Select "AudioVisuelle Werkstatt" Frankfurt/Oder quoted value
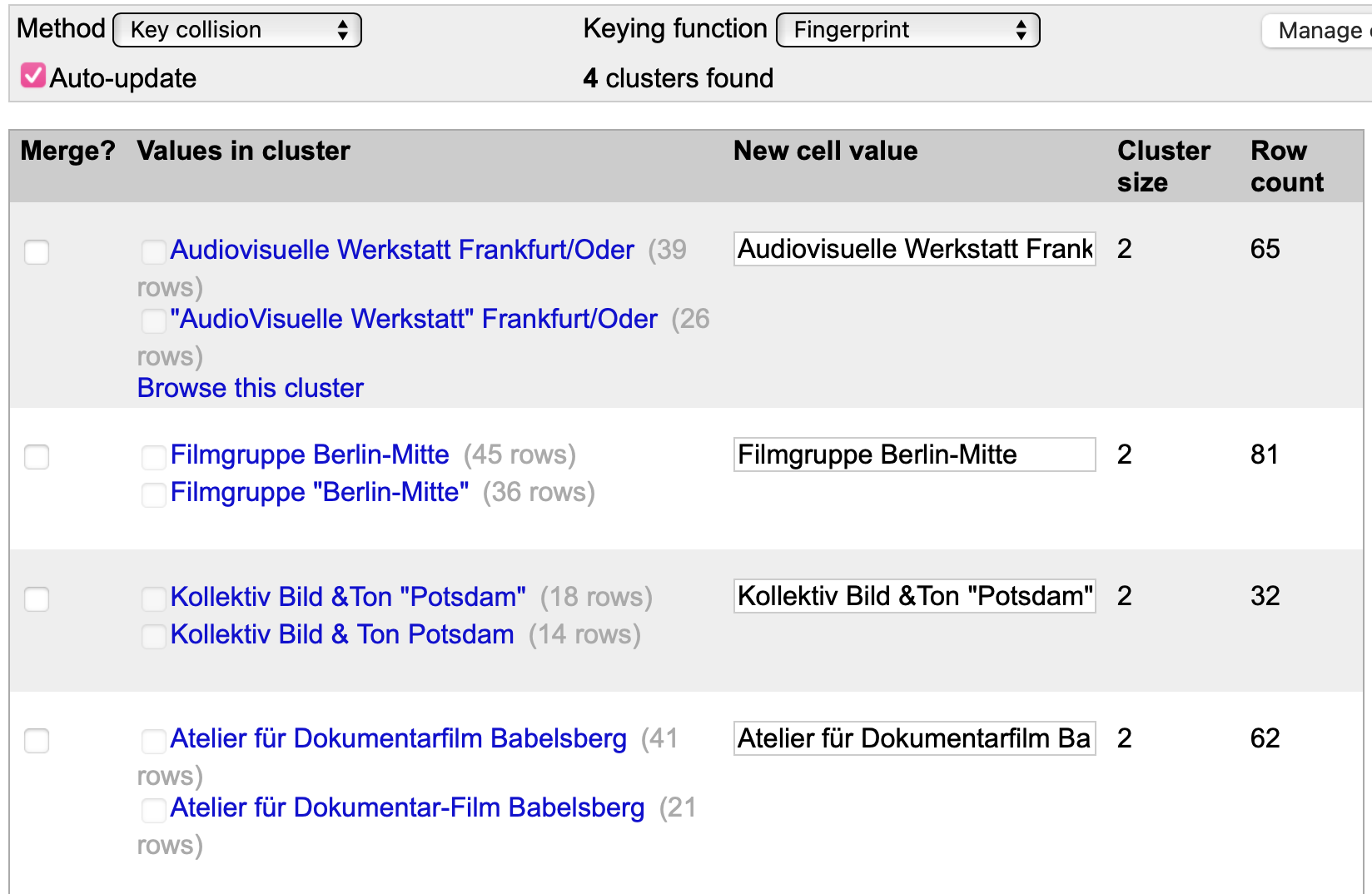The width and height of the screenshot is (1372, 894). coord(414,319)
